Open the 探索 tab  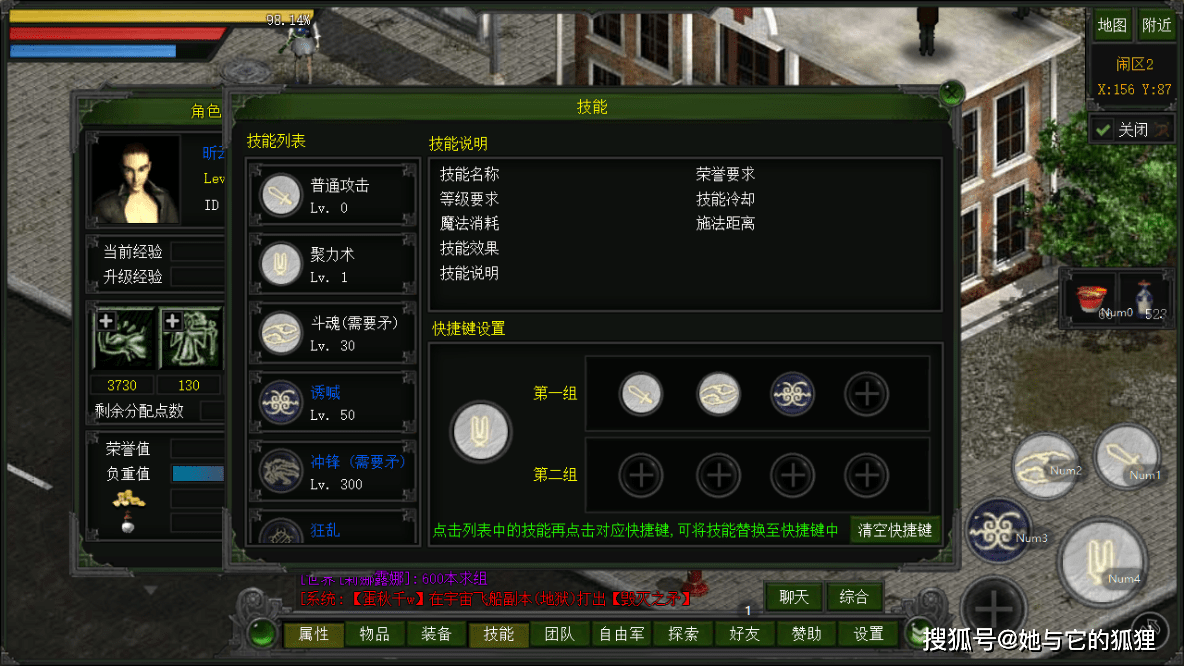coord(683,634)
